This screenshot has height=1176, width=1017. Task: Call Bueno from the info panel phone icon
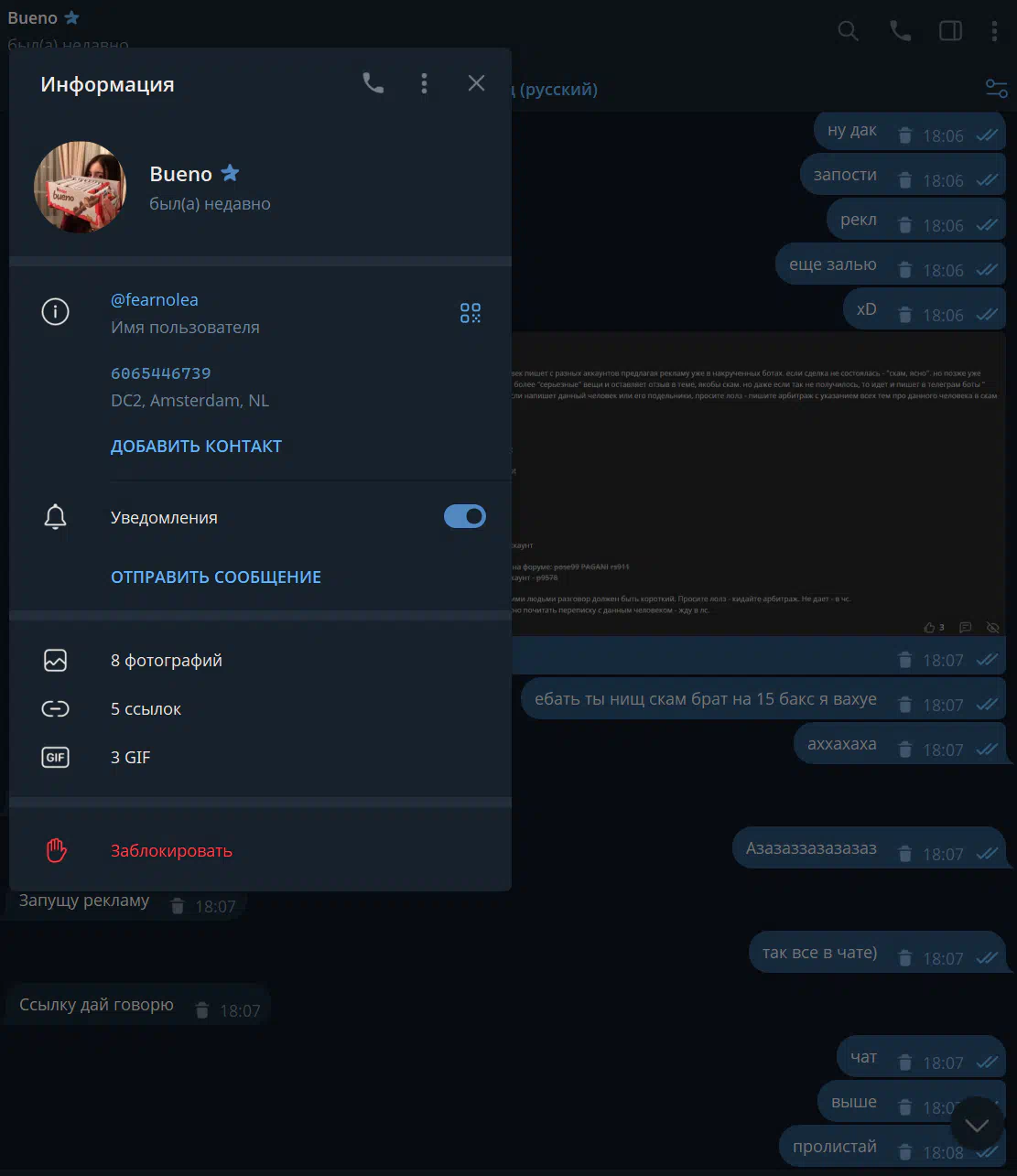[x=373, y=83]
